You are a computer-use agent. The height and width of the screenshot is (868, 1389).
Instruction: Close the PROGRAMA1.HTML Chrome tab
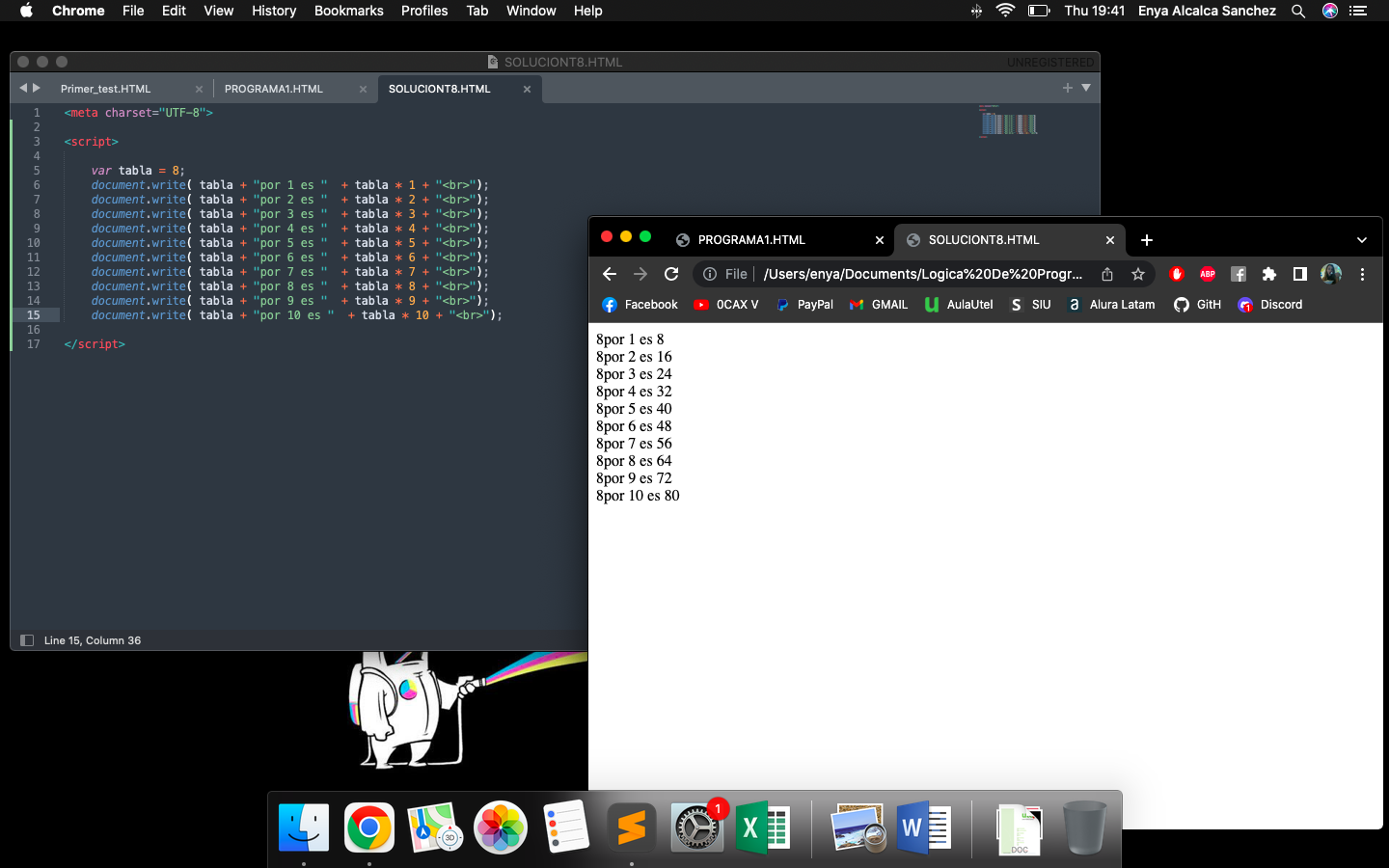click(x=880, y=240)
